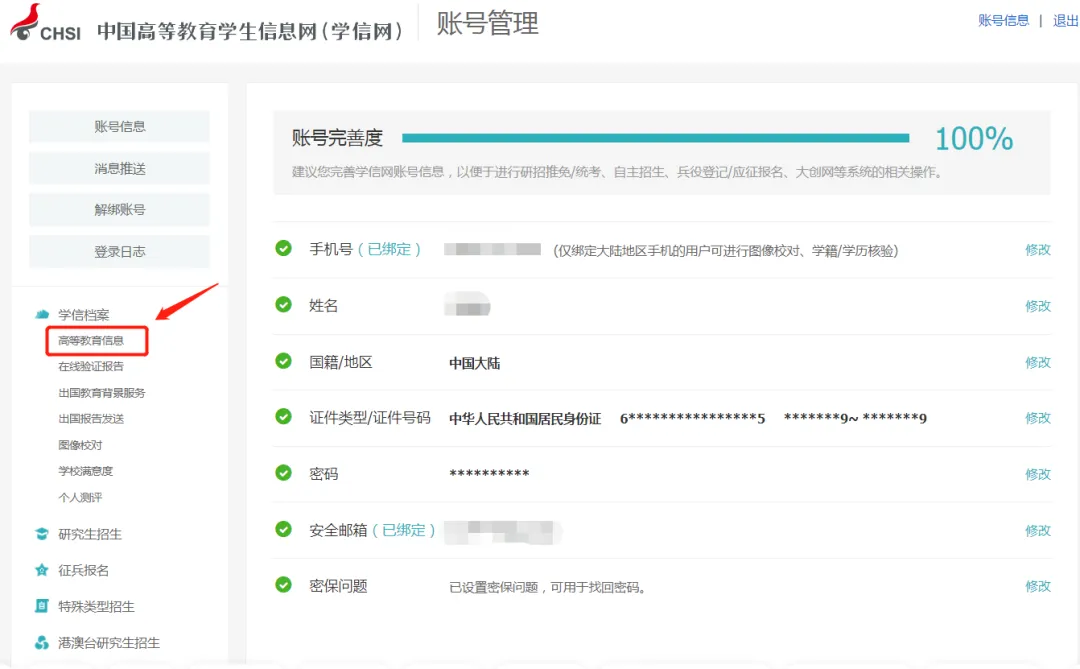This screenshot has width=1080, height=669.
Task: Open the 消息推送 menu item
Action: (x=119, y=169)
